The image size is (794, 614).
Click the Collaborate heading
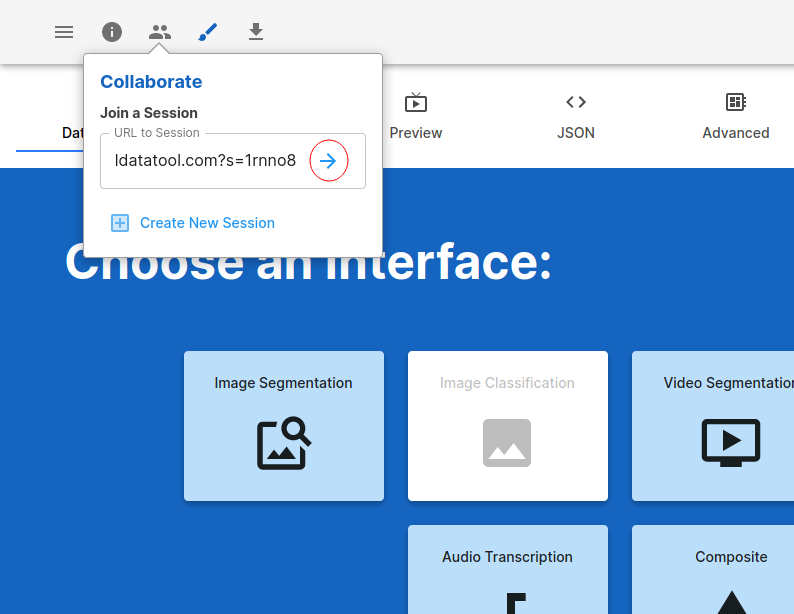pos(151,81)
